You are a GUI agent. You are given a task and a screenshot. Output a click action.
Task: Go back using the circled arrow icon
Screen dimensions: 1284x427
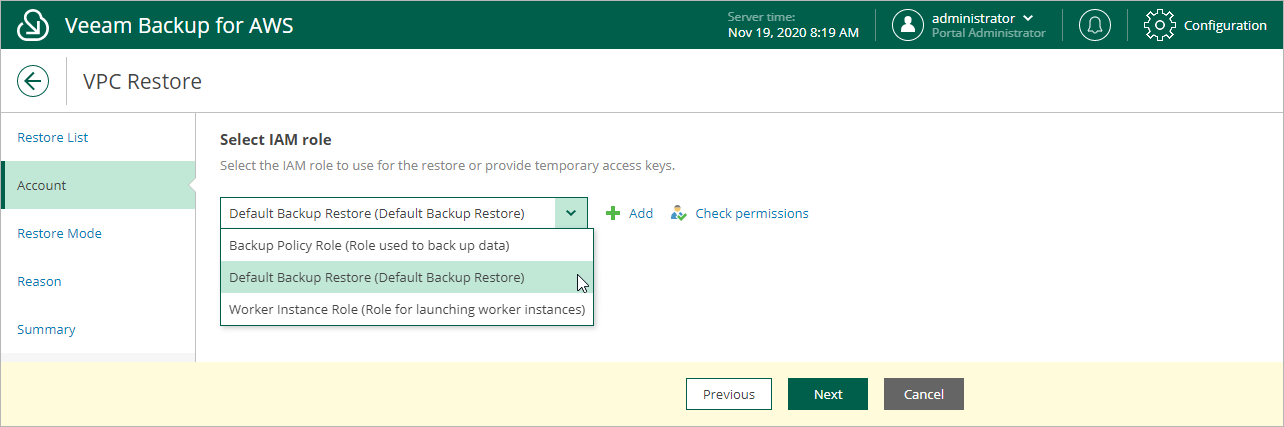pos(33,81)
